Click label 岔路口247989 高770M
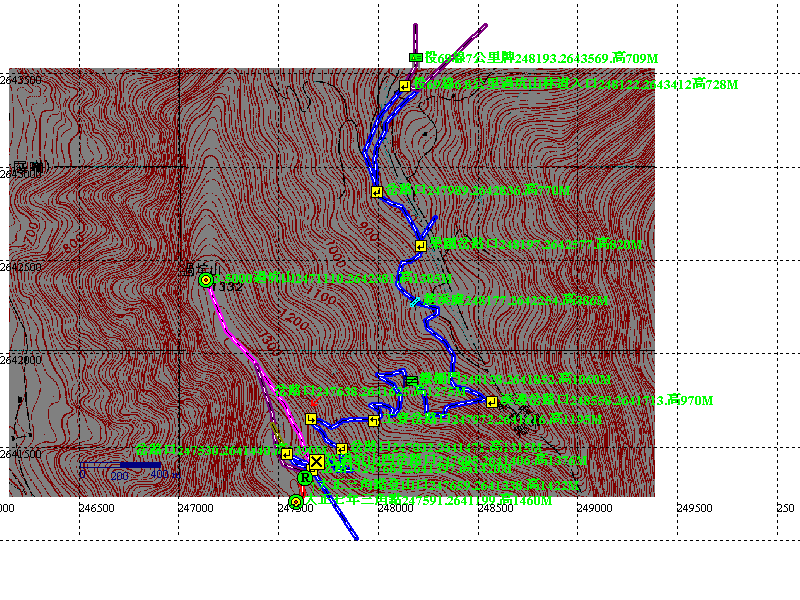This screenshot has height=600, width=800. pyautogui.click(x=477, y=190)
